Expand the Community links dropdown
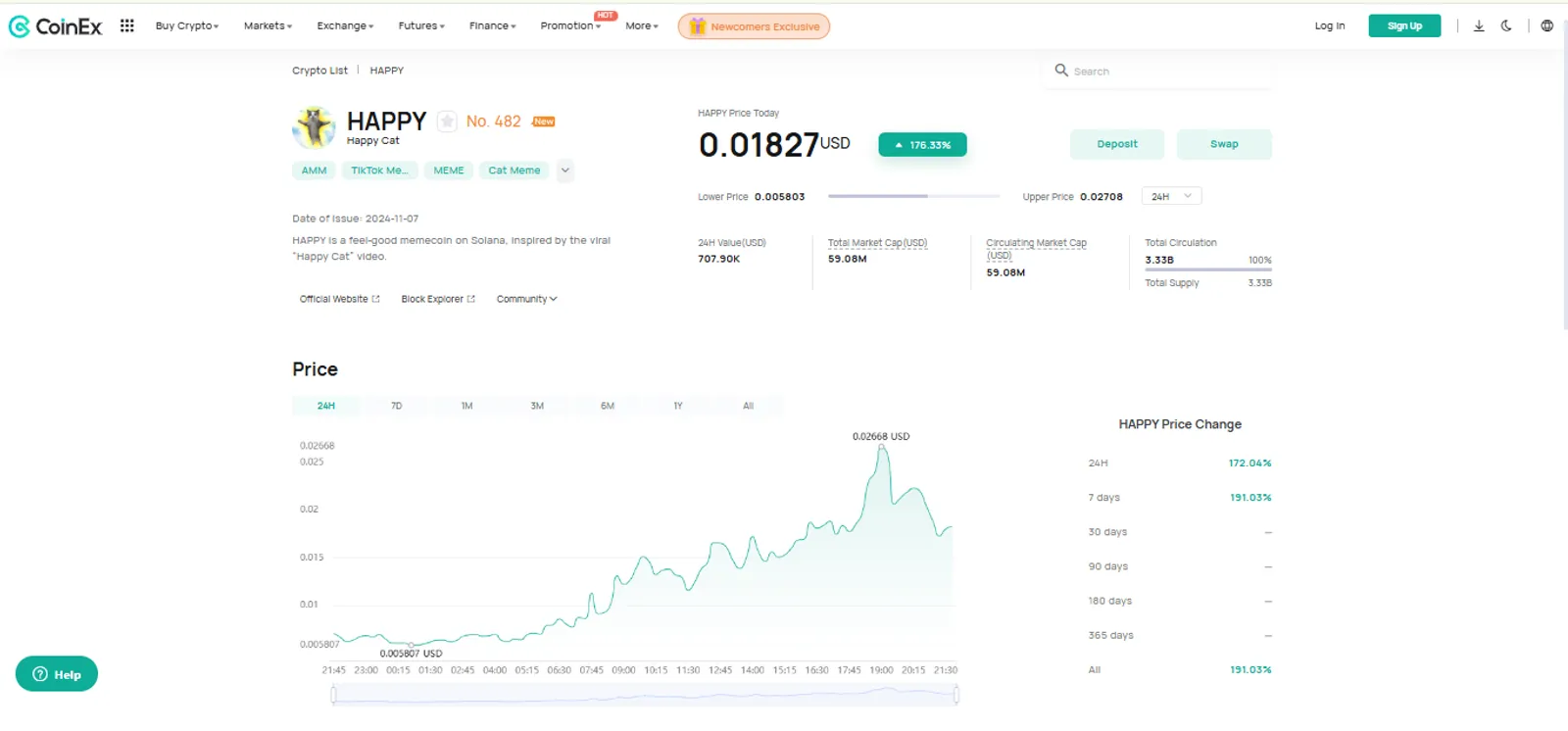The height and width of the screenshot is (731, 1568). point(526,299)
